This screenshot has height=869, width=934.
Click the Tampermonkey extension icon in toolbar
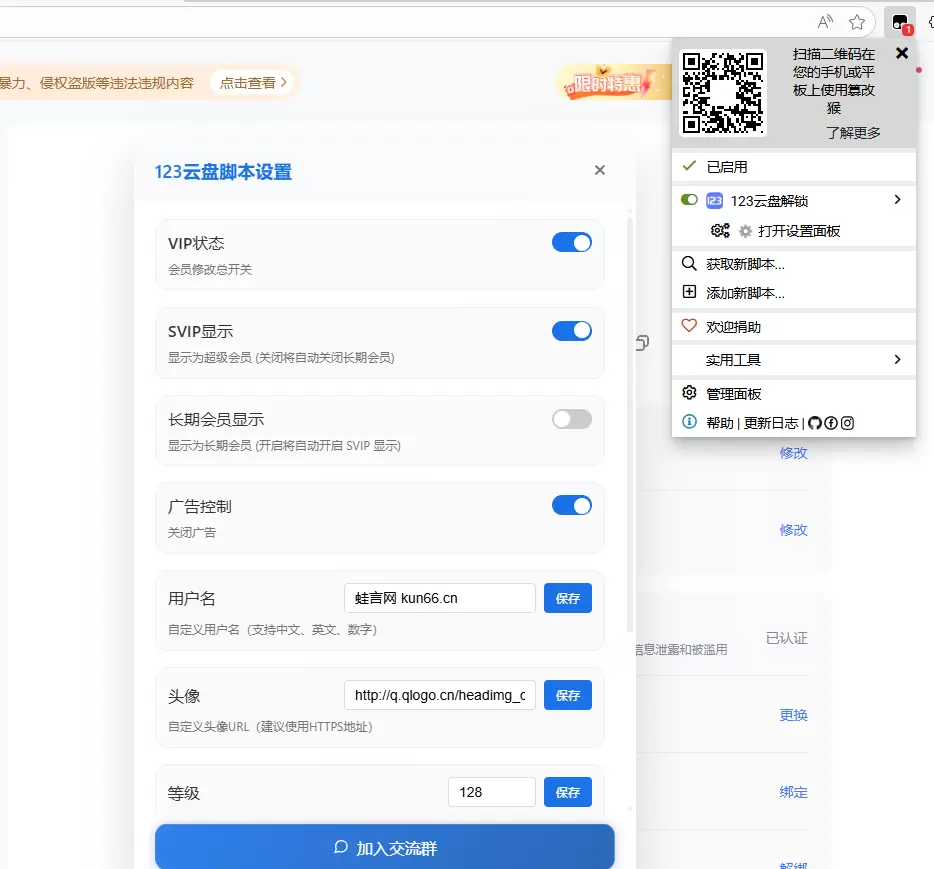click(x=899, y=20)
